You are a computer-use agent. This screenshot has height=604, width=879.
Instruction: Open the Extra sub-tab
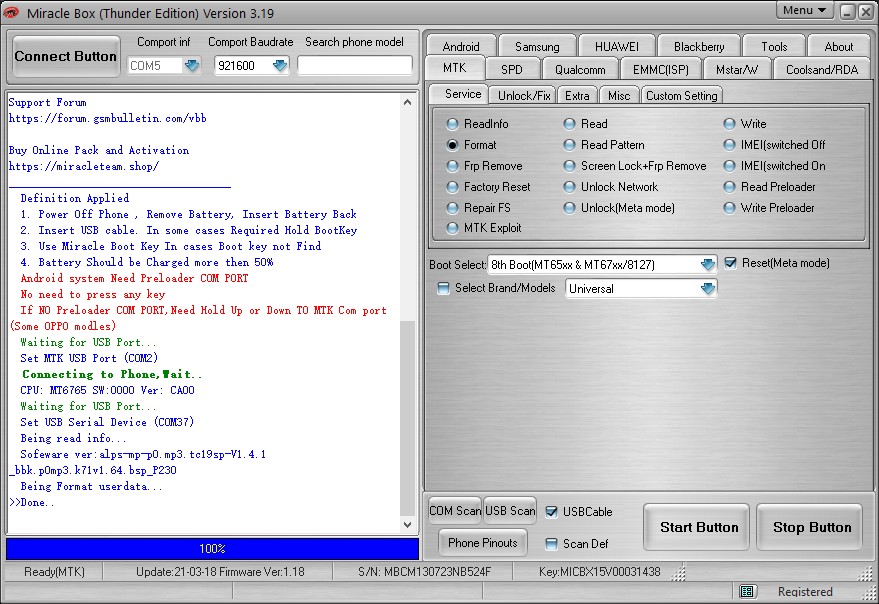(577, 95)
